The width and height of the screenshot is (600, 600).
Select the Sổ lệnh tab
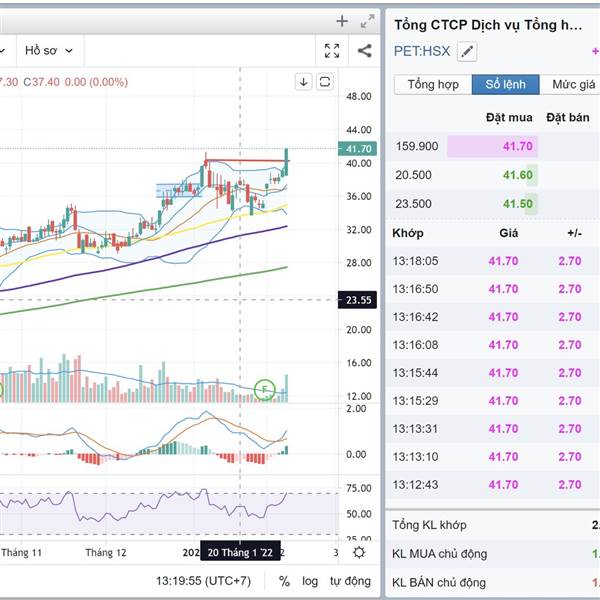(x=505, y=85)
